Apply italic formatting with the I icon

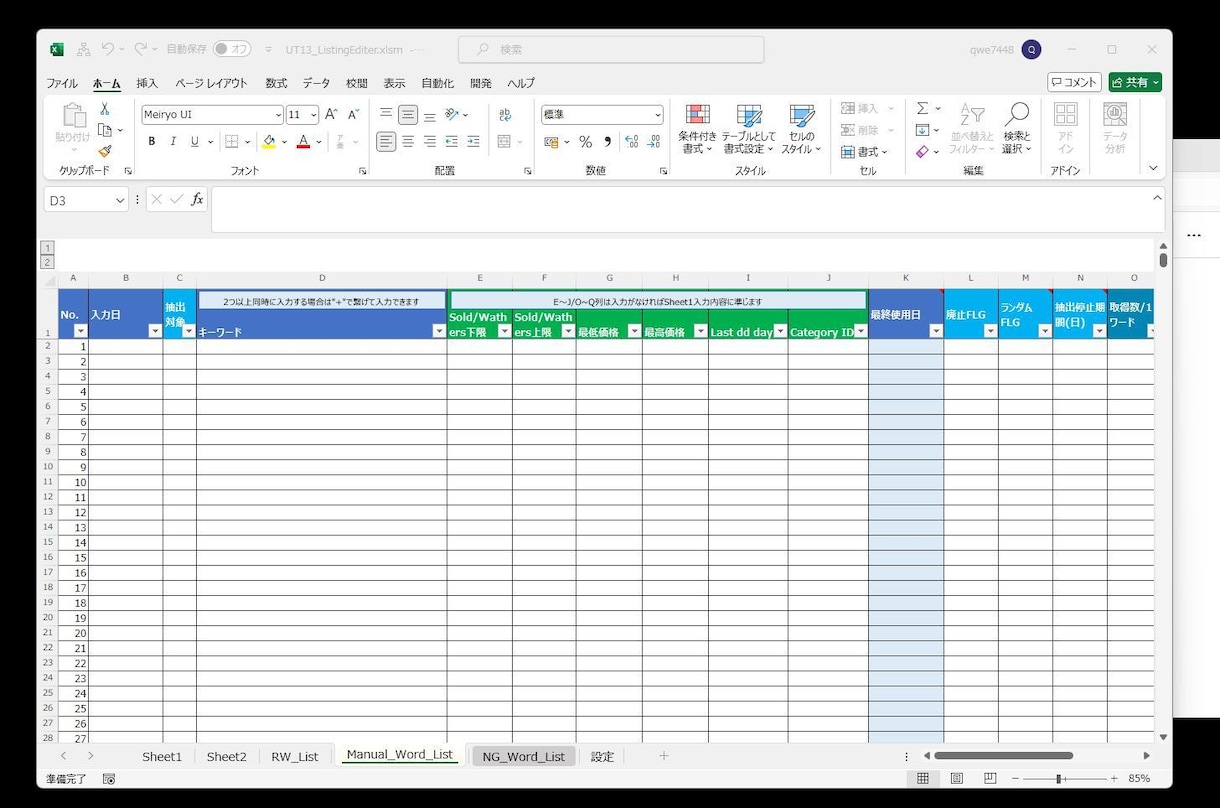(173, 142)
